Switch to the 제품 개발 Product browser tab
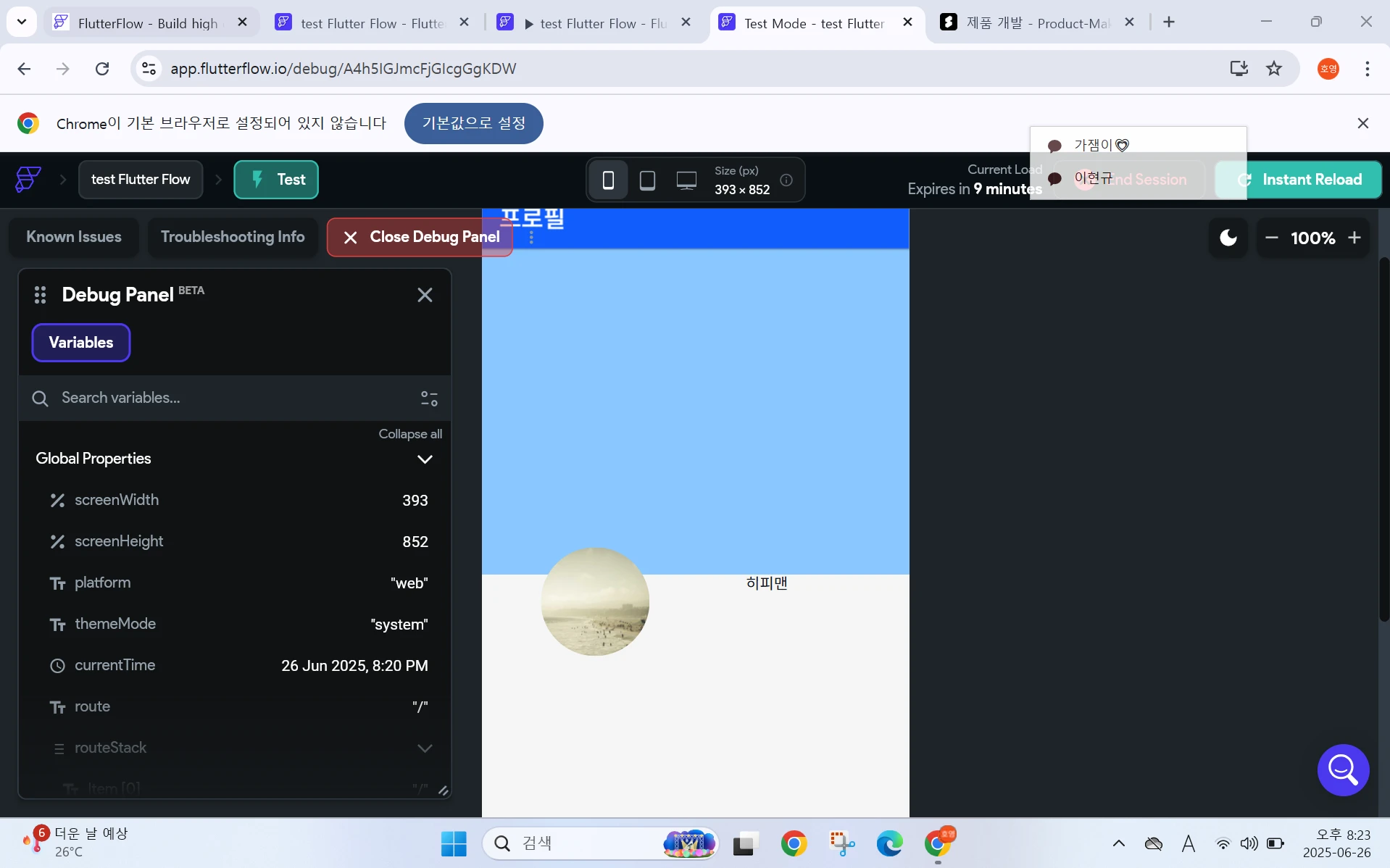The image size is (1390, 868). (x=1038, y=23)
